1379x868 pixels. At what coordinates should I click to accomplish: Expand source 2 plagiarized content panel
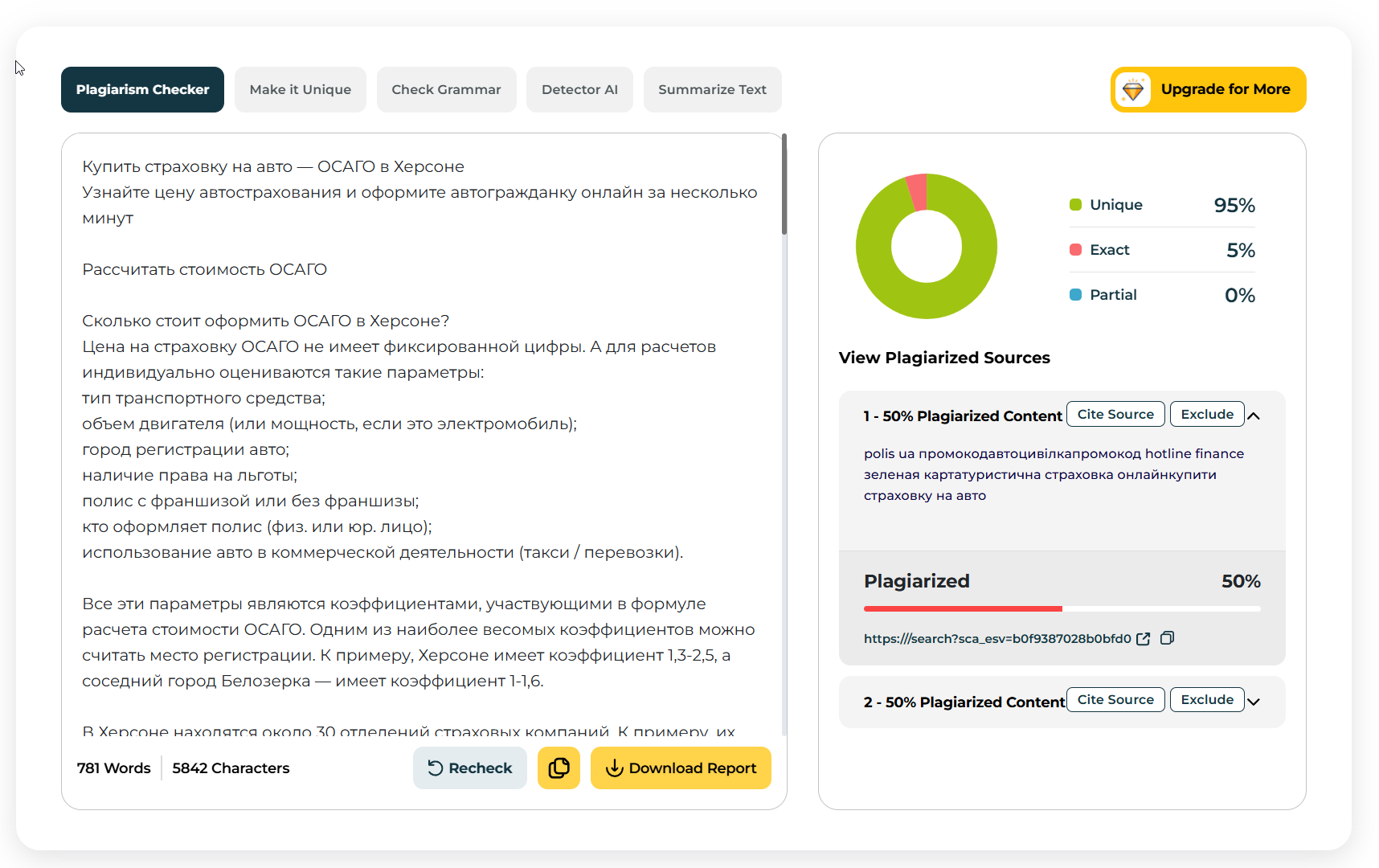point(1254,702)
